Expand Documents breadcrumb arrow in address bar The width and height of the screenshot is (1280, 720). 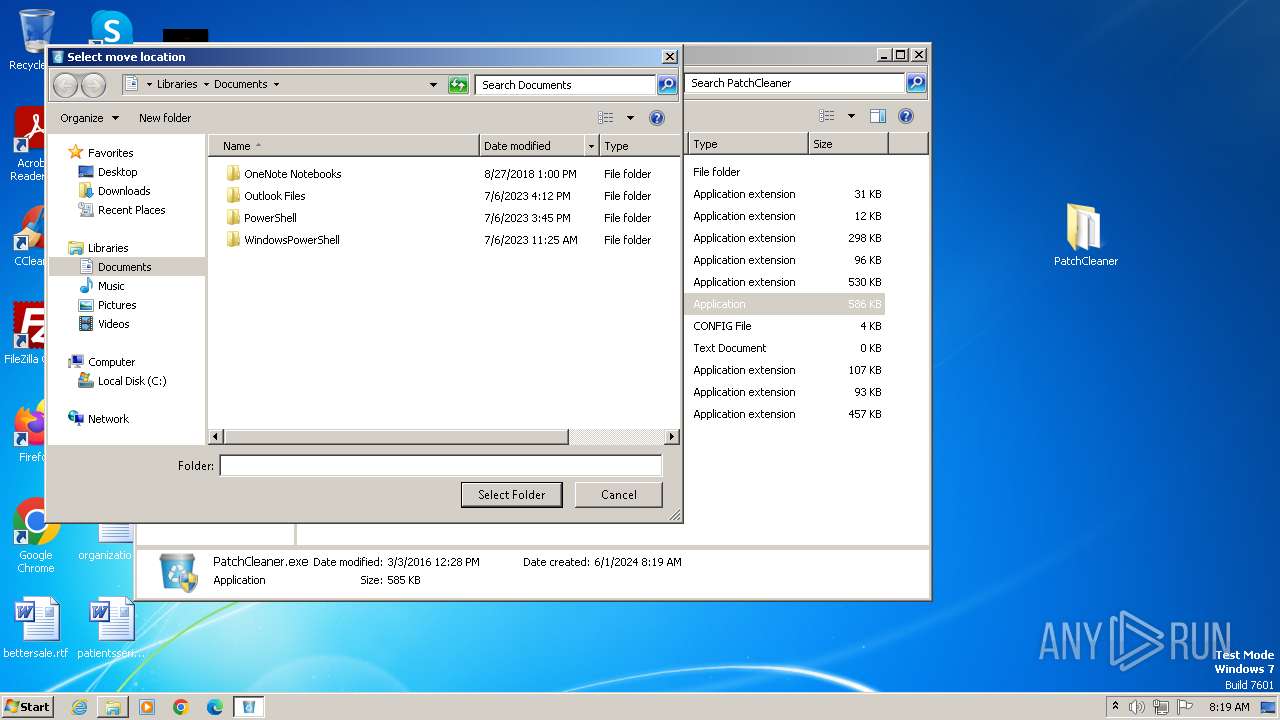pyautogui.click(x=276, y=85)
